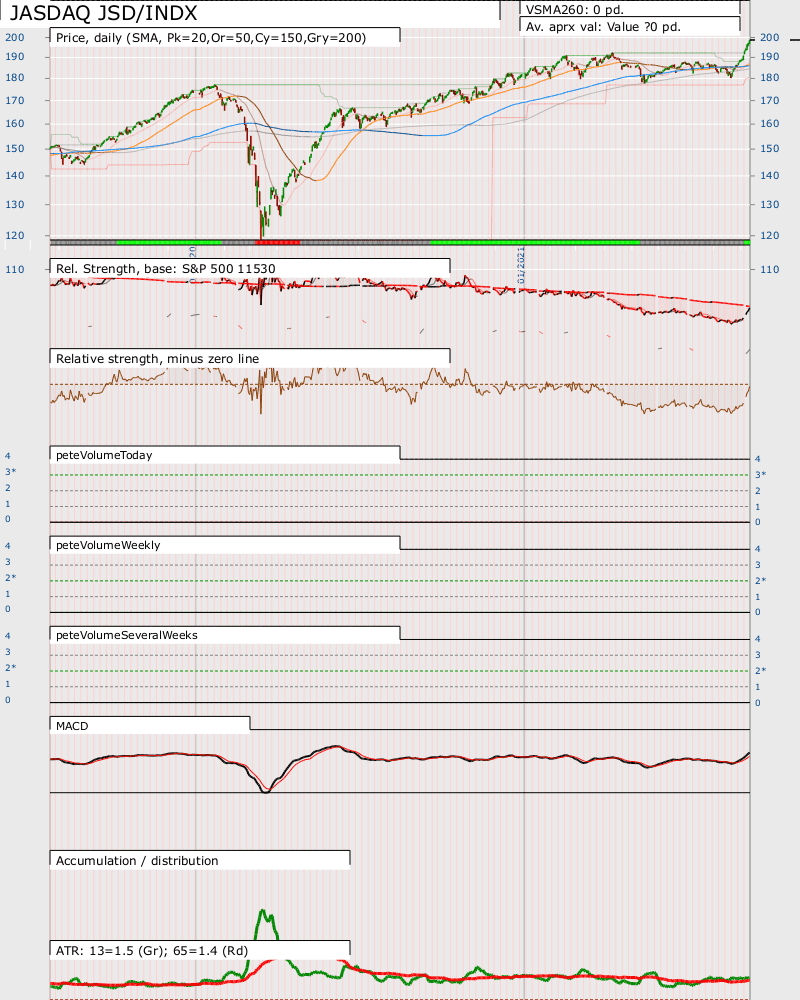Click the 150 price label on the right axis
Screen dimensions: 800x1000
click(x=769, y=148)
